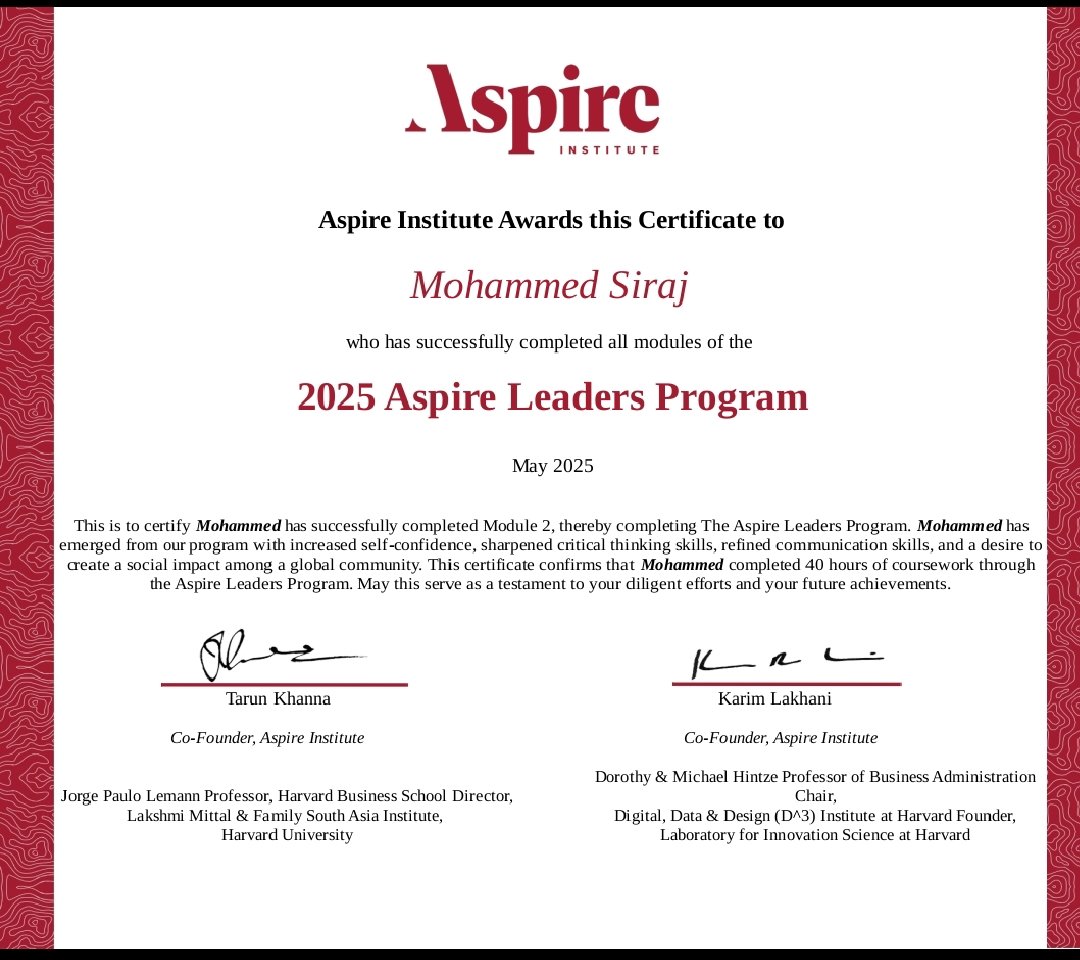
Task: Click the line 'who has successfully completed all modules of the'
Action: click(549, 342)
